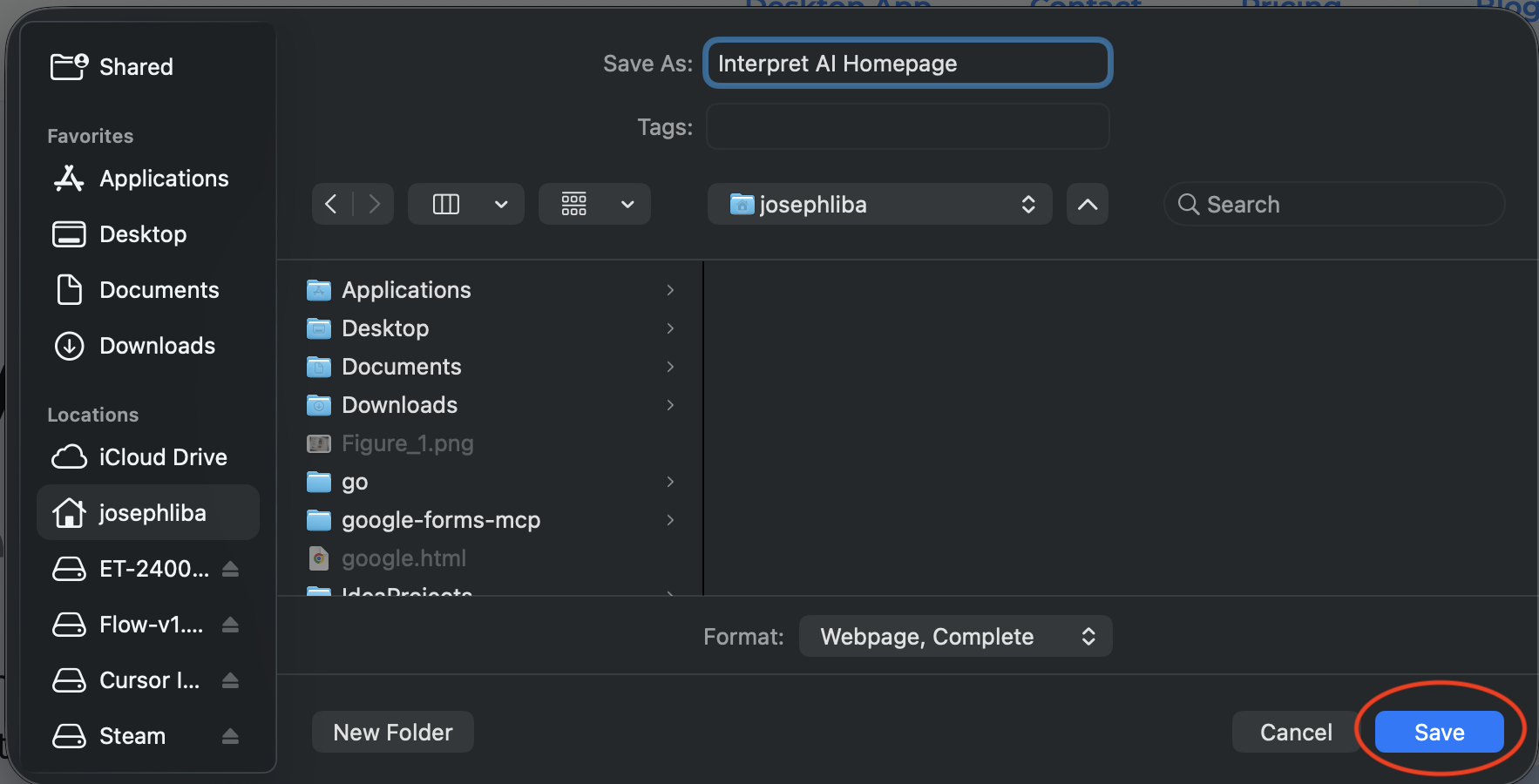Select Applications label in Favorites sidebar

click(164, 179)
